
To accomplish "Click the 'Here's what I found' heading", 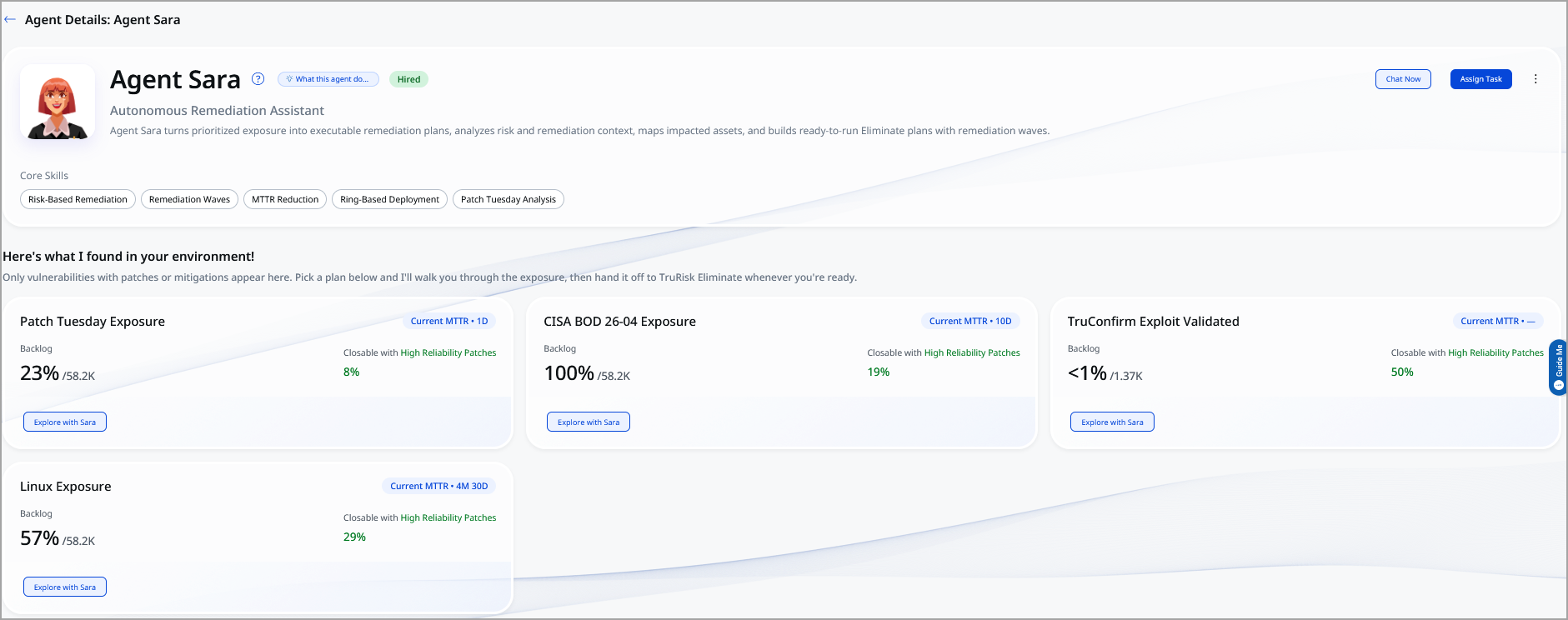I will tap(128, 257).
